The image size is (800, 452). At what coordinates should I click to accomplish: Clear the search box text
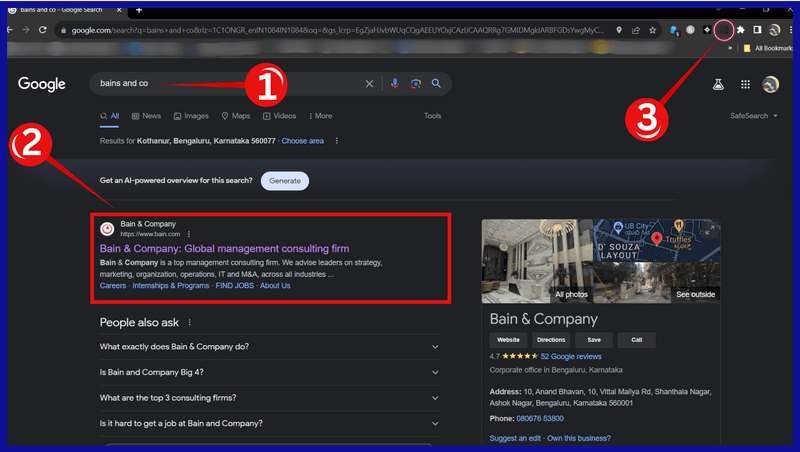coord(369,84)
